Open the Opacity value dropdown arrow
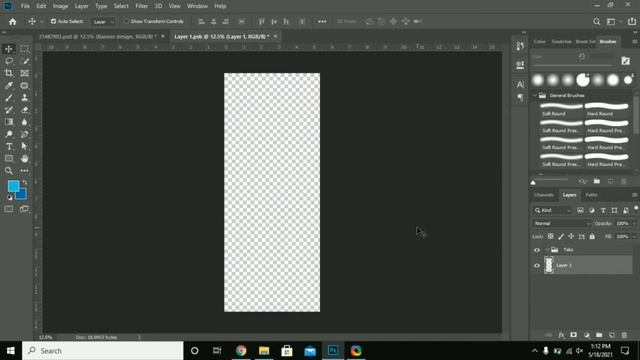The image size is (640, 360). tap(634, 223)
